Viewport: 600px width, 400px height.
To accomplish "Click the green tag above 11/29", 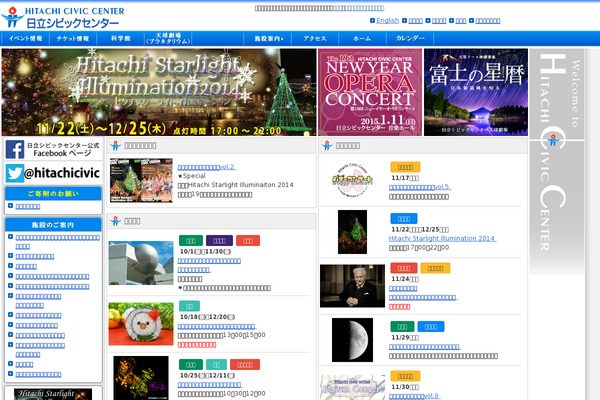I will (x=402, y=327).
